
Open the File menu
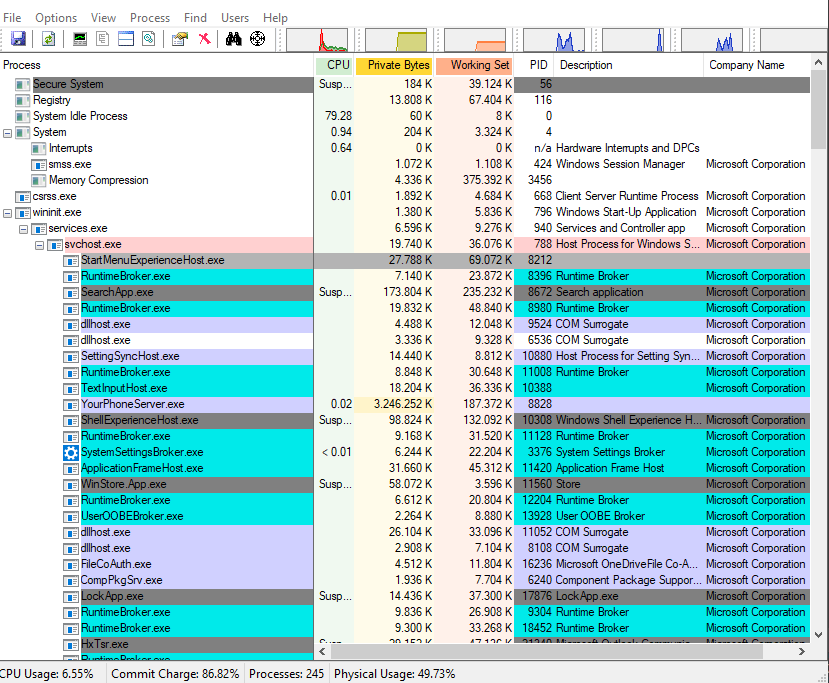click(x=12, y=17)
